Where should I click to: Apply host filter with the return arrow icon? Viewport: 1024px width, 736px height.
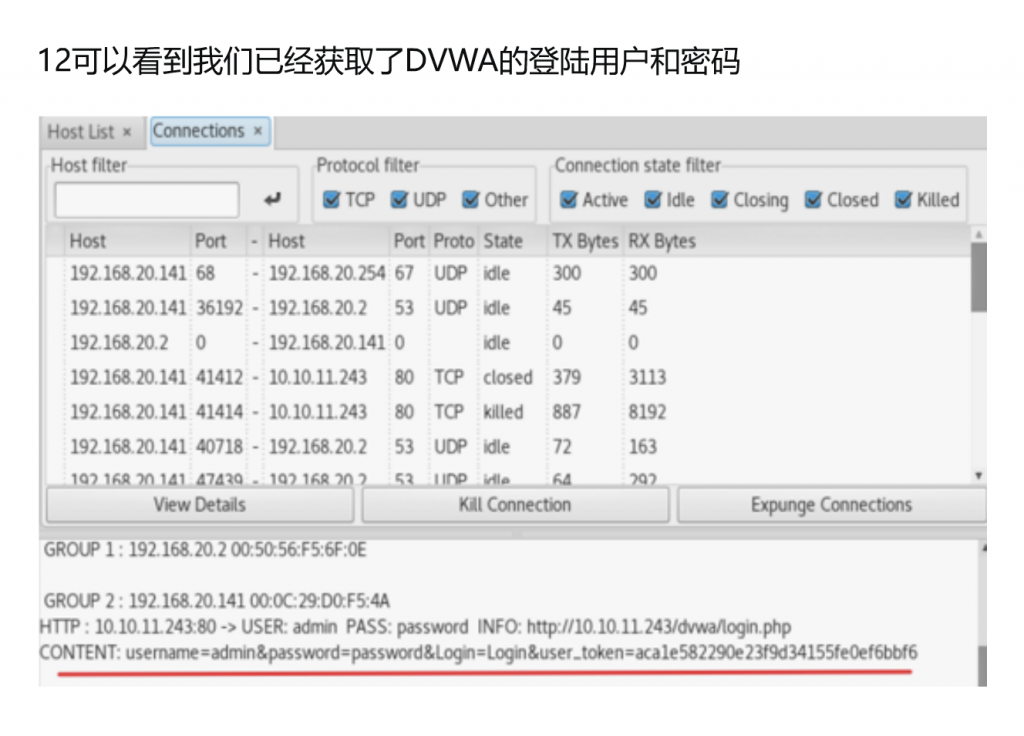(x=272, y=199)
